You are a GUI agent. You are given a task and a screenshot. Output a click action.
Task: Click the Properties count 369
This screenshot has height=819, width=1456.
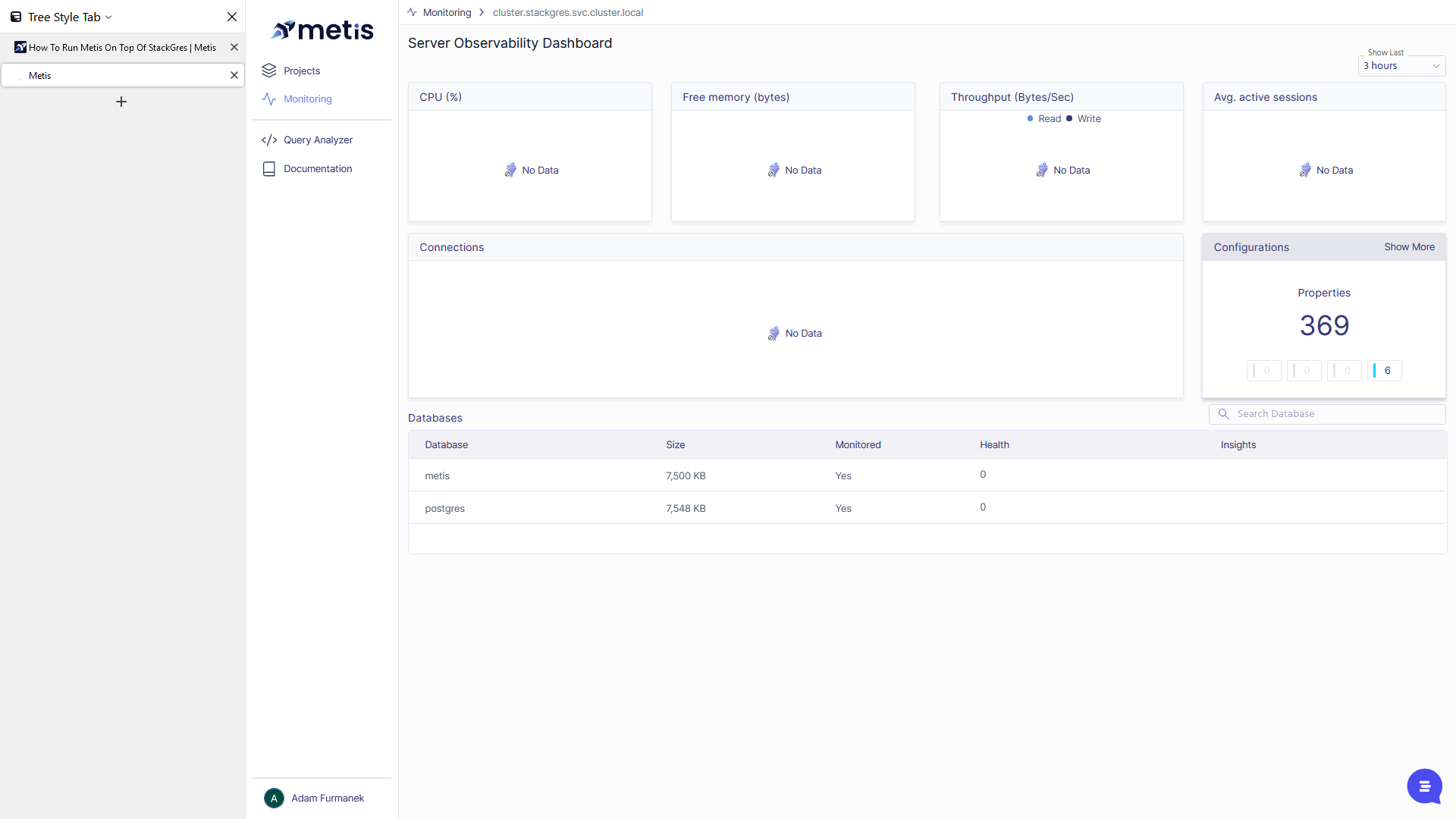click(1324, 325)
